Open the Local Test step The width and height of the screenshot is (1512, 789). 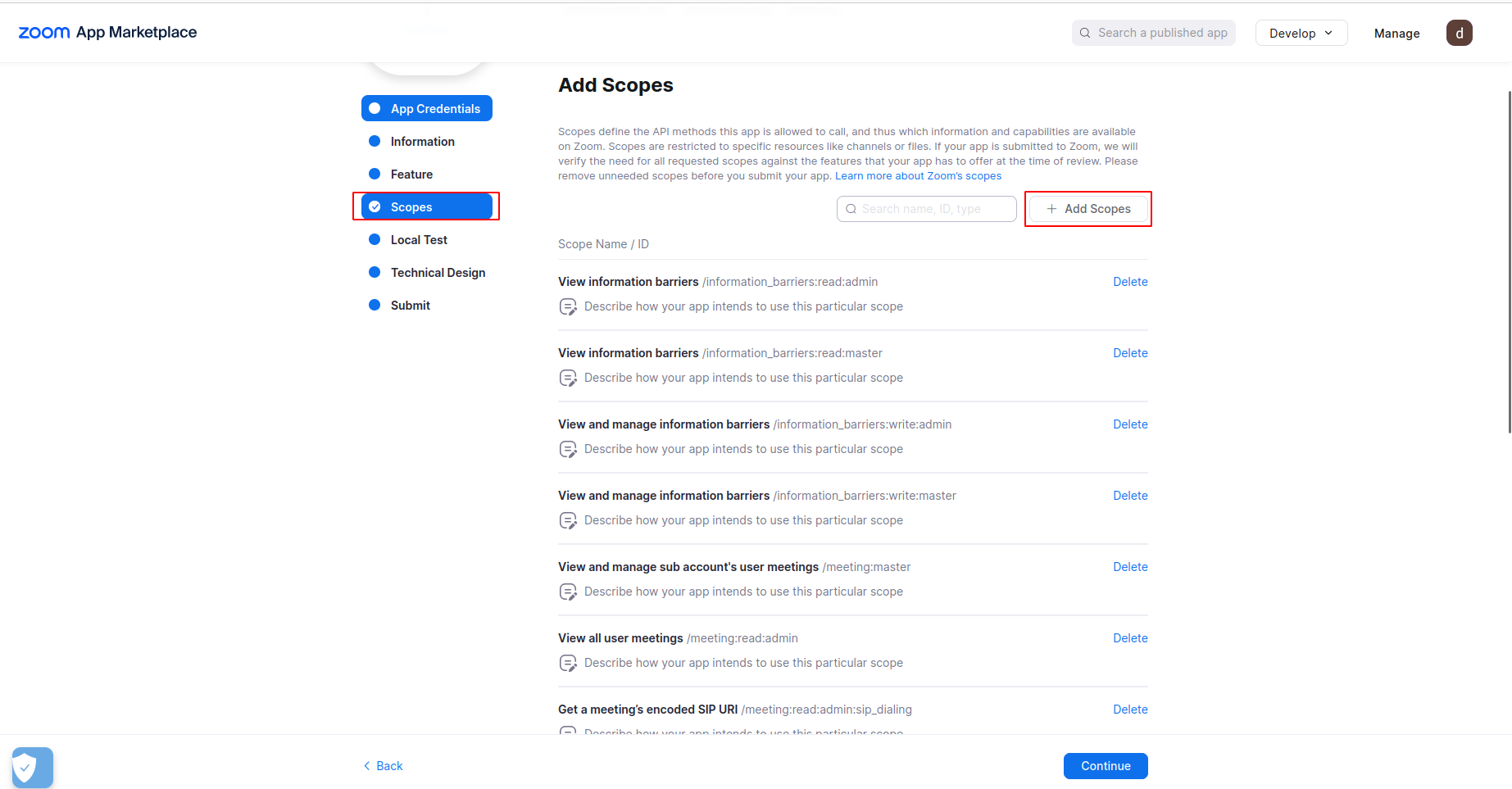tap(419, 240)
